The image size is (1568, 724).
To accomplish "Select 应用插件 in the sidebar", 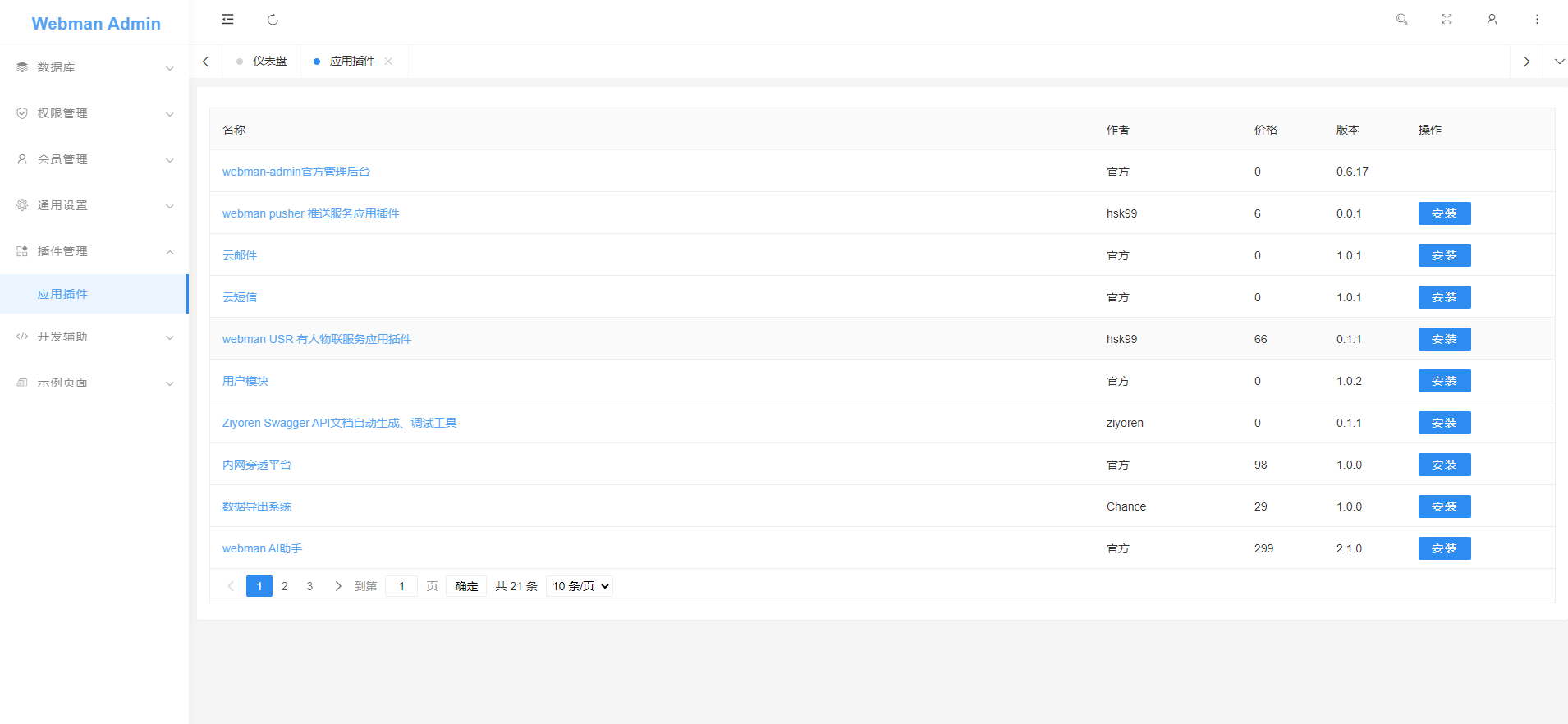I will point(94,294).
